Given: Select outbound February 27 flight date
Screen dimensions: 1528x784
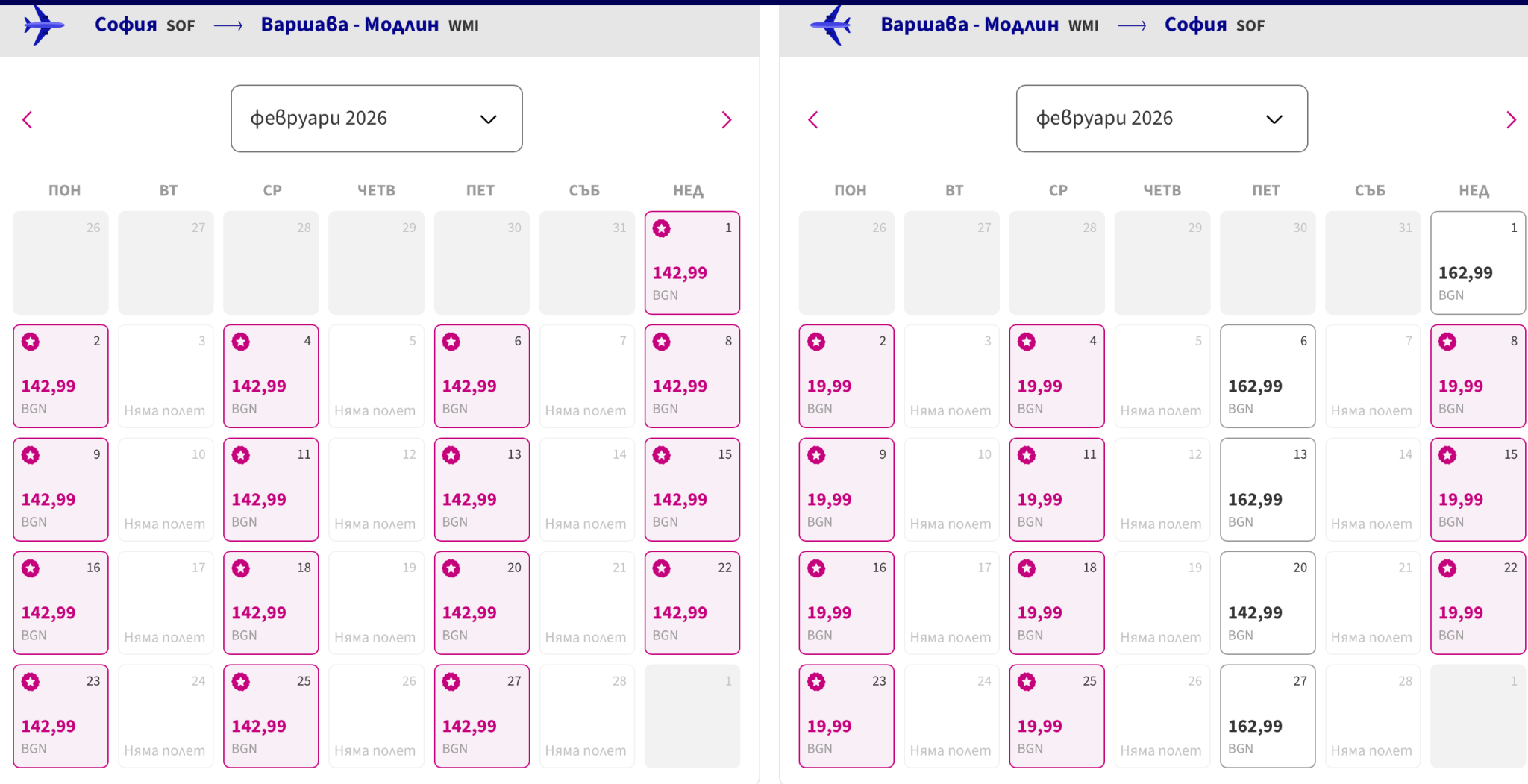Looking at the screenshot, I should point(482,716).
